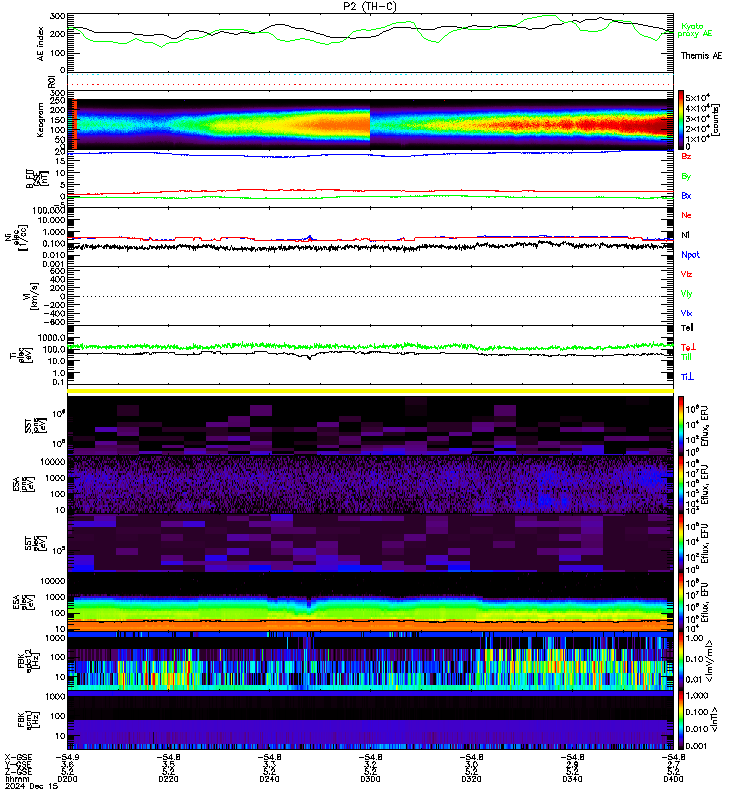Image resolution: width=750 pixels, height=800 pixels.
Task: Select the green Kyoto proxy AE legend label
Action: pos(694,30)
